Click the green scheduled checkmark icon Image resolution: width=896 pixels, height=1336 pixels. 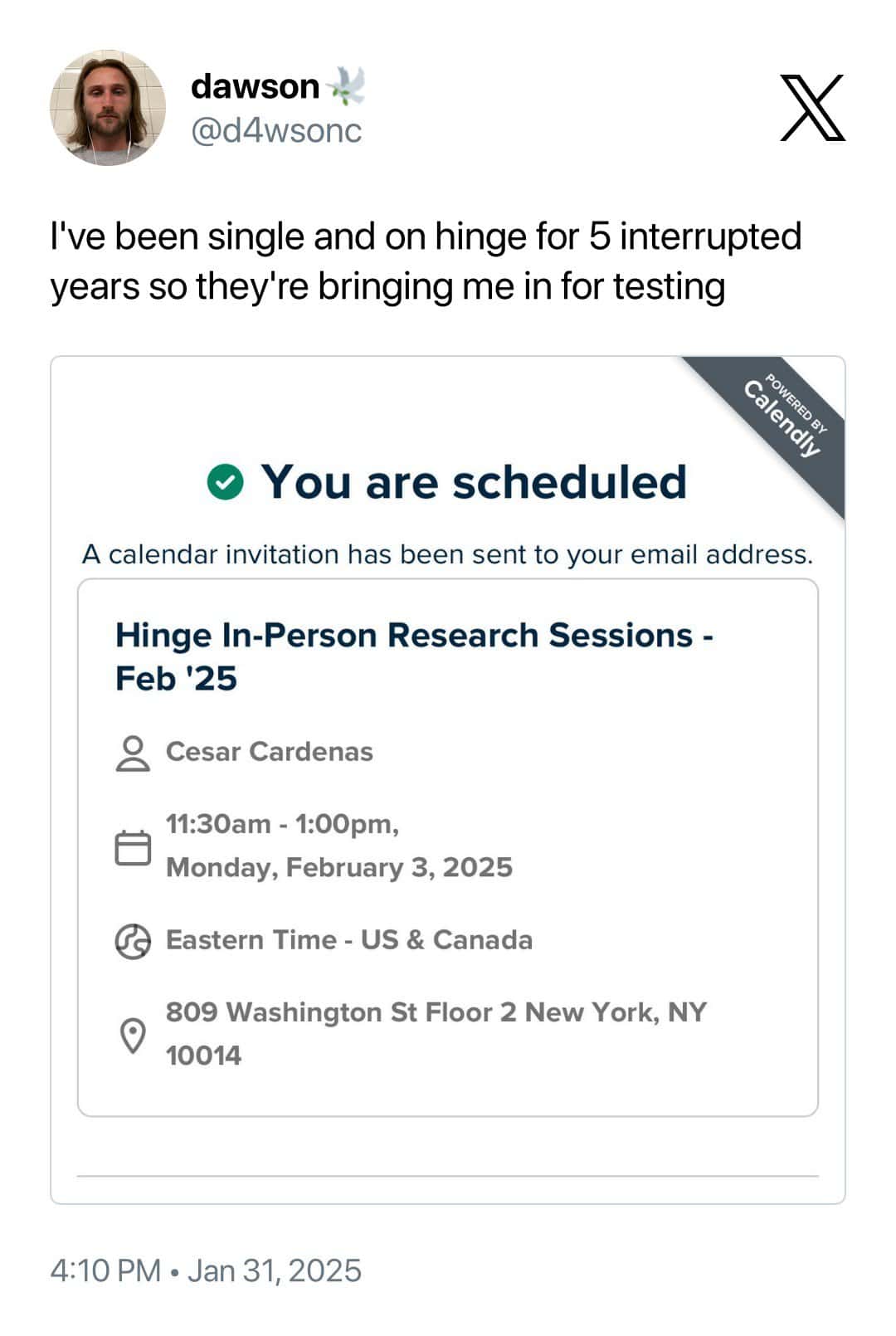click(x=225, y=482)
